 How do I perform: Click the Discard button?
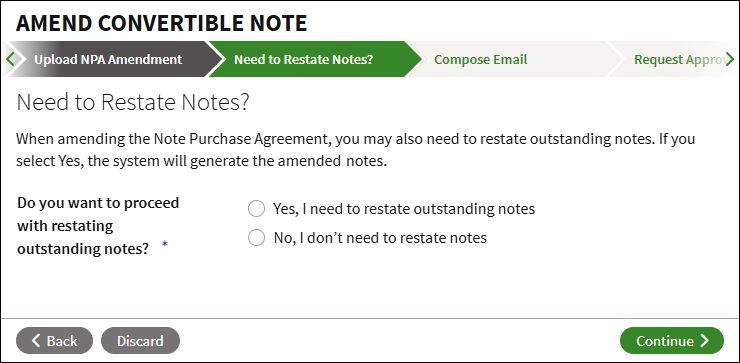[x=140, y=340]
